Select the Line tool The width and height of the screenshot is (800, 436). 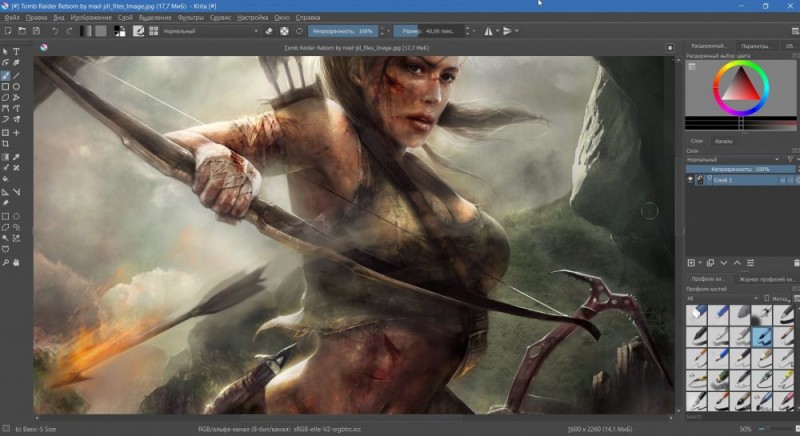(16, 75)
